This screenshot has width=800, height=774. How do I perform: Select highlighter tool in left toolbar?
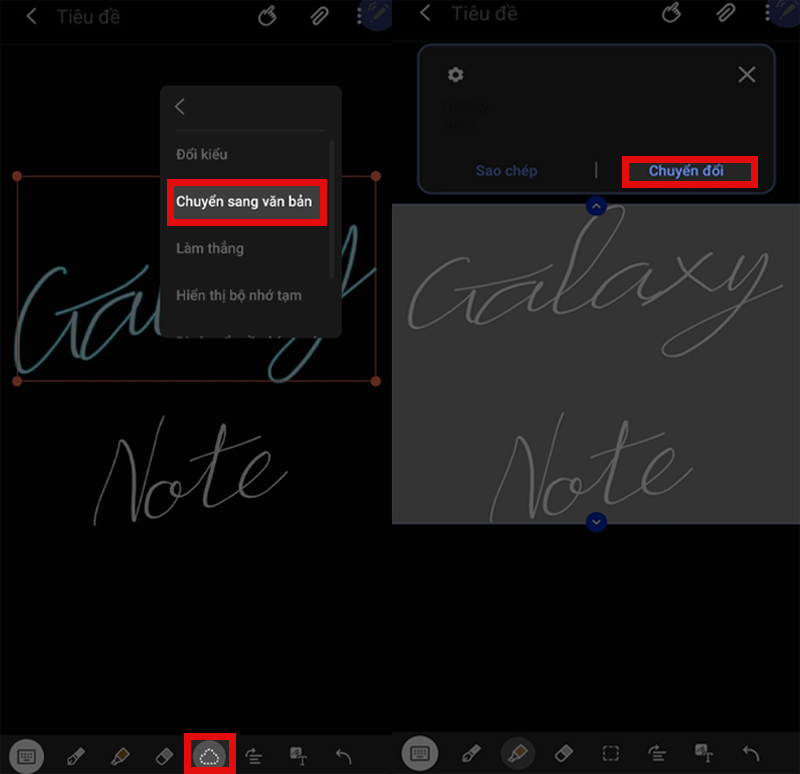pyautogui.click(x=120, y=756)
